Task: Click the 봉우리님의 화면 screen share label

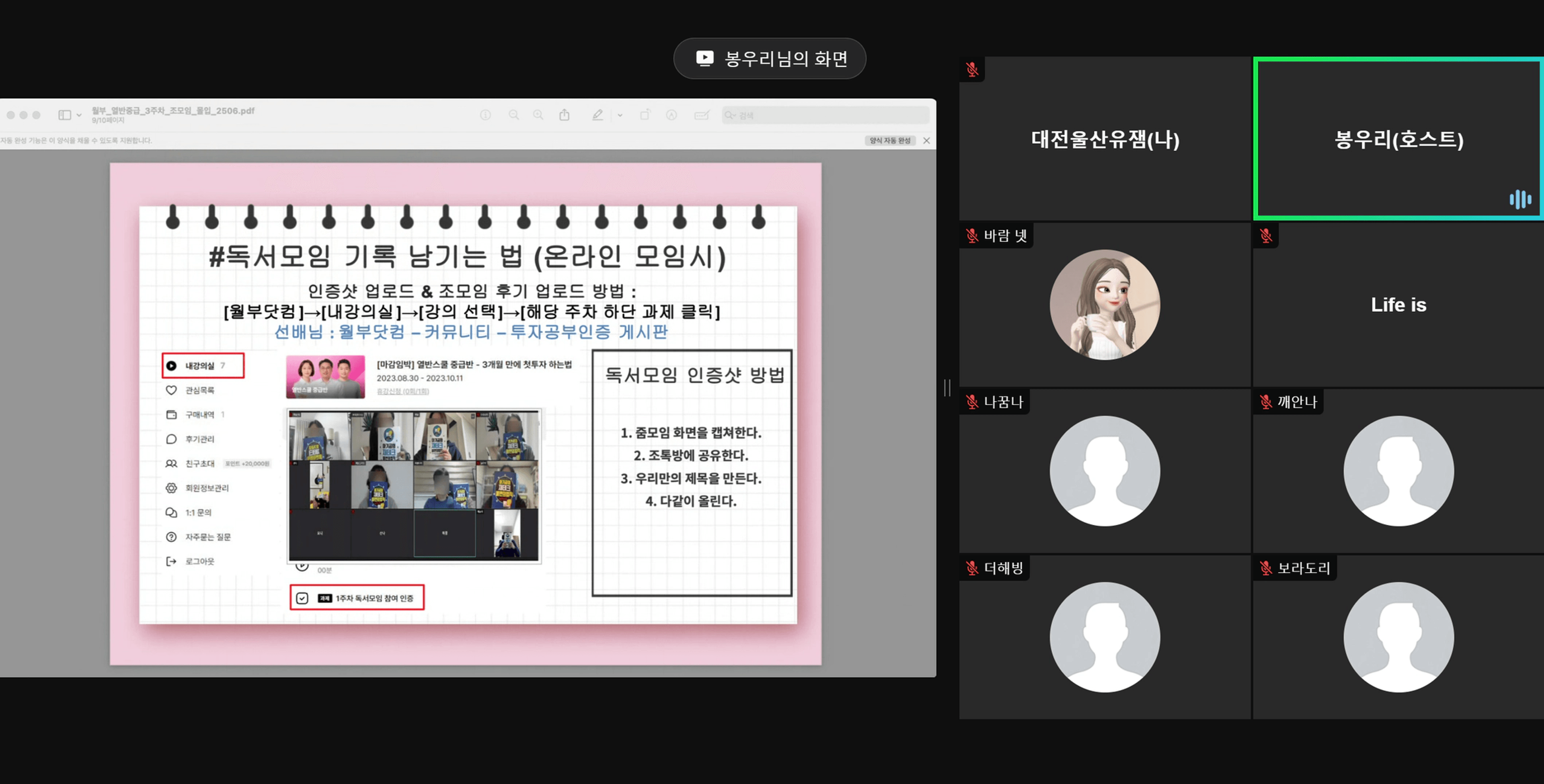Action: [x=770, y=59]
